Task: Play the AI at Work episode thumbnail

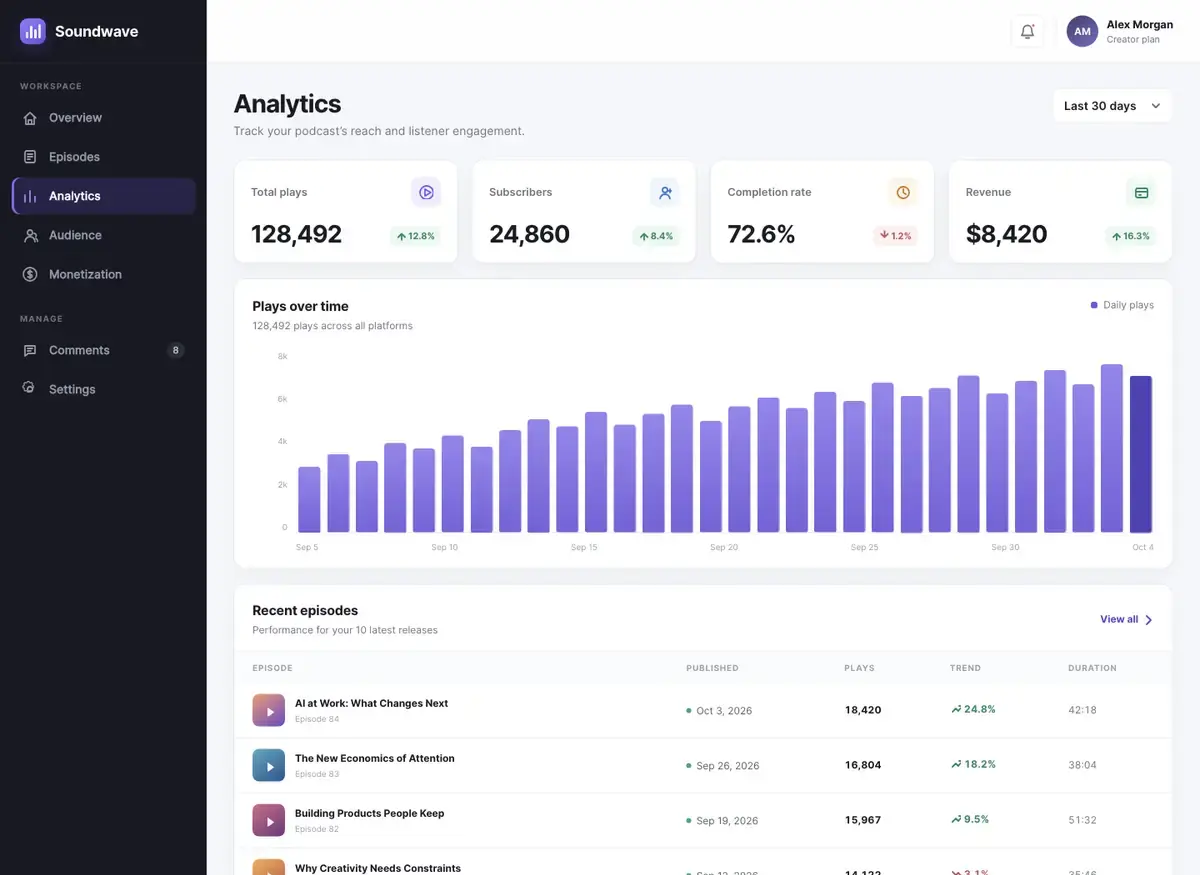Action: 269,710
